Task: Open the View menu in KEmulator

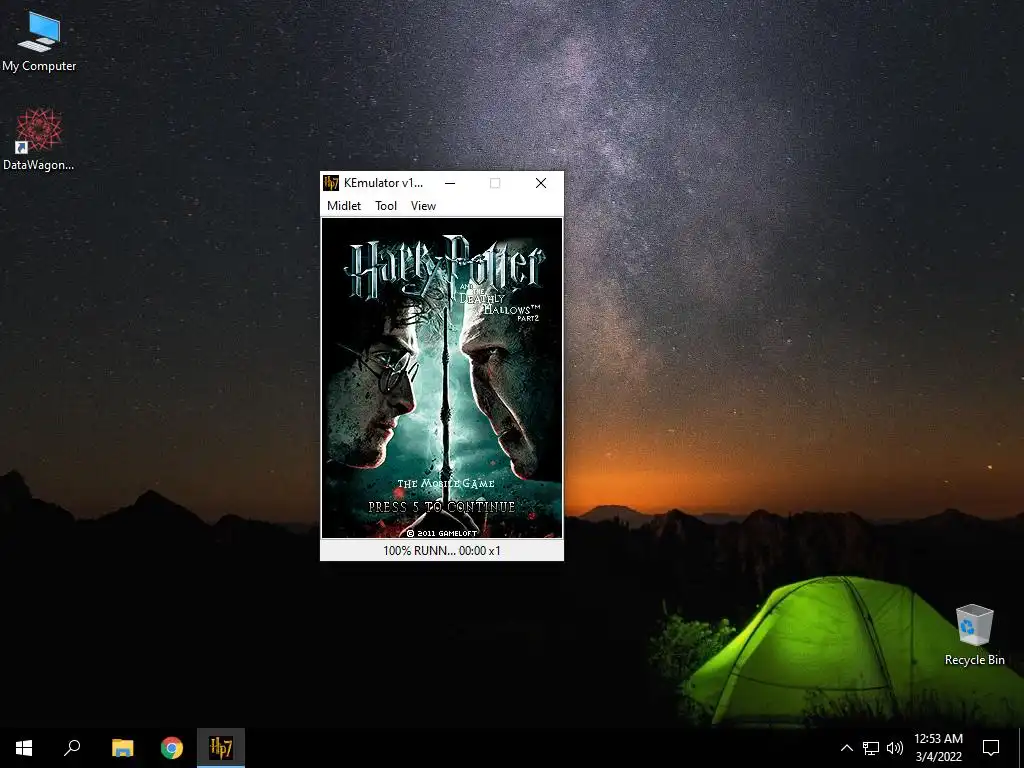Action: coord(423,206)
